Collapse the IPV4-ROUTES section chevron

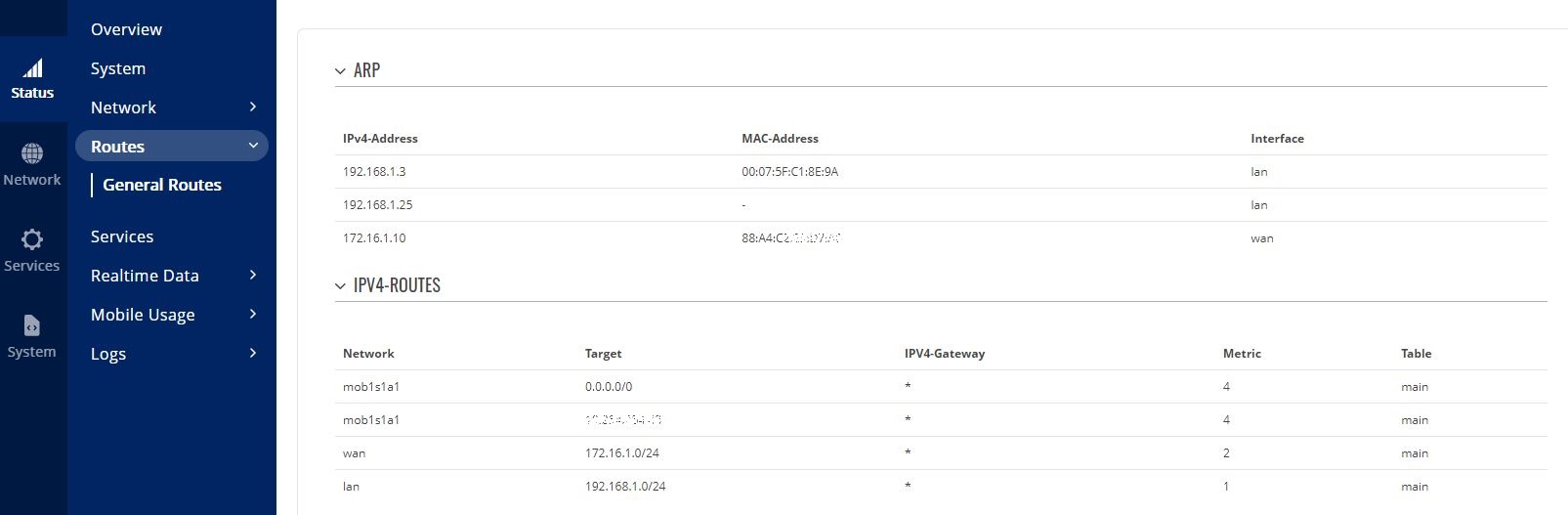340,286
